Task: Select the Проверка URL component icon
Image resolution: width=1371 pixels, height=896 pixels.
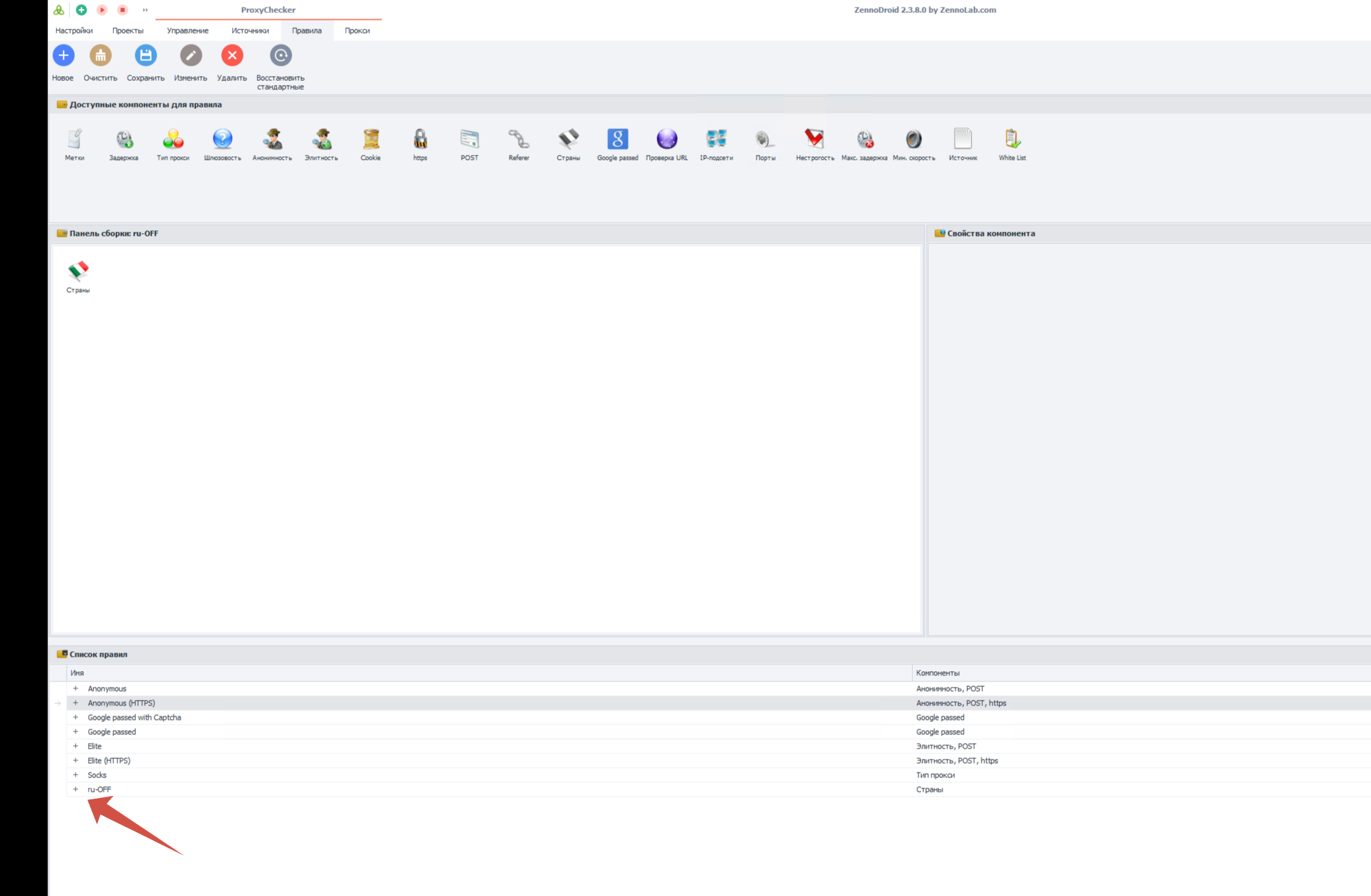Action: [x=667, y=140]
